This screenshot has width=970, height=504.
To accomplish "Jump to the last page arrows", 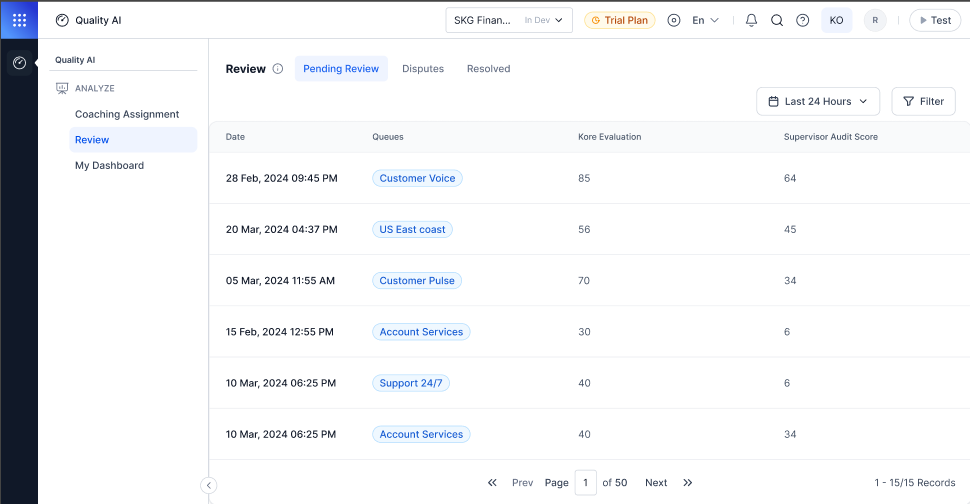I will 687,482.
